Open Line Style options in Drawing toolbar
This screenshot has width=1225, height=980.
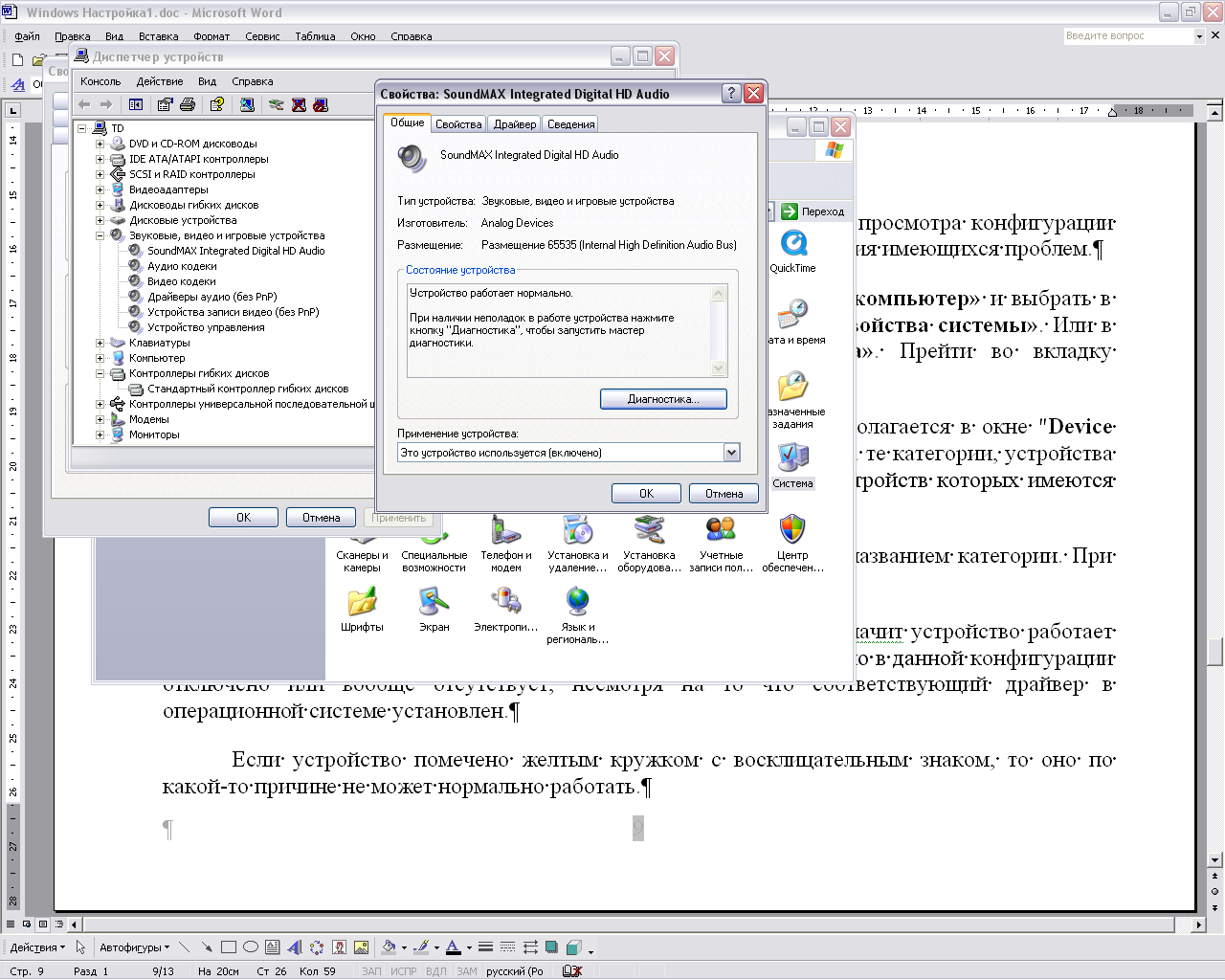point(485,947)
